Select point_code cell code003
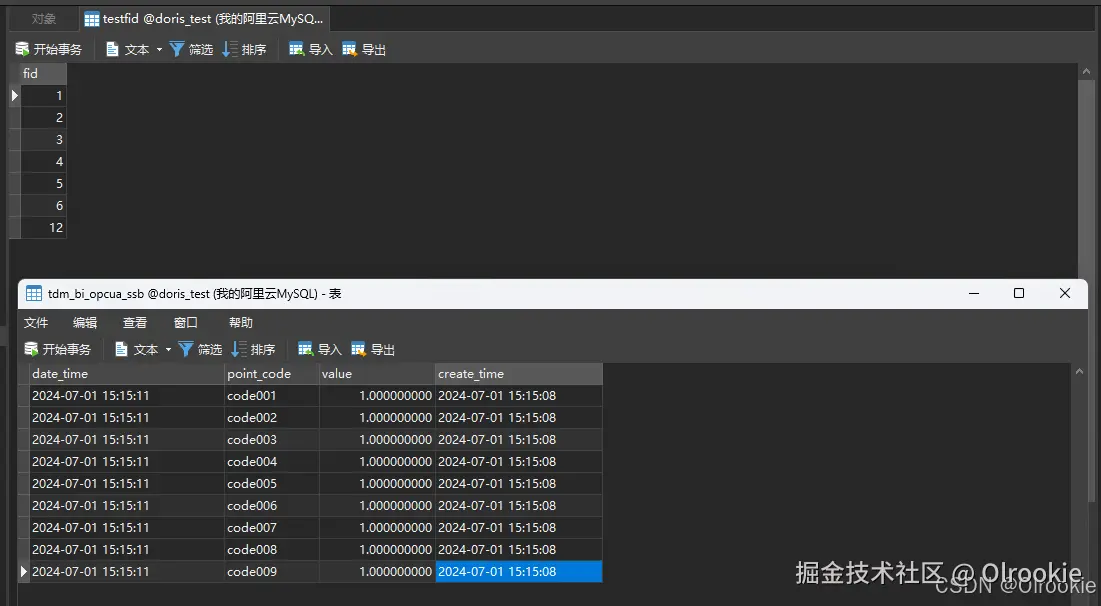This screenshot has width=1101, height=606. [x=272, y=440]
